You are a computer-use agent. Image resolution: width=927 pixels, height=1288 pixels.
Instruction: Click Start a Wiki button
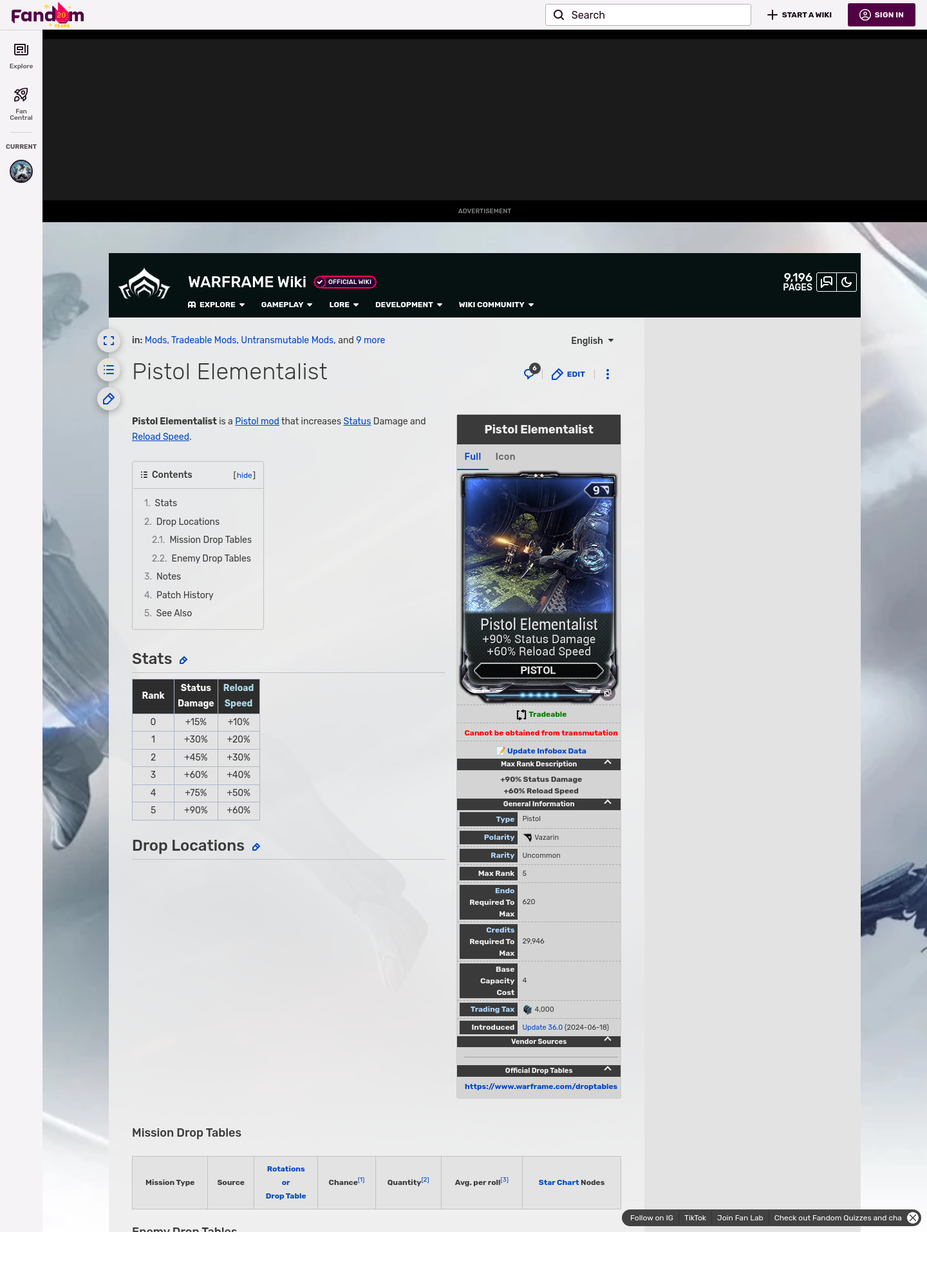(x=800, y=15)
